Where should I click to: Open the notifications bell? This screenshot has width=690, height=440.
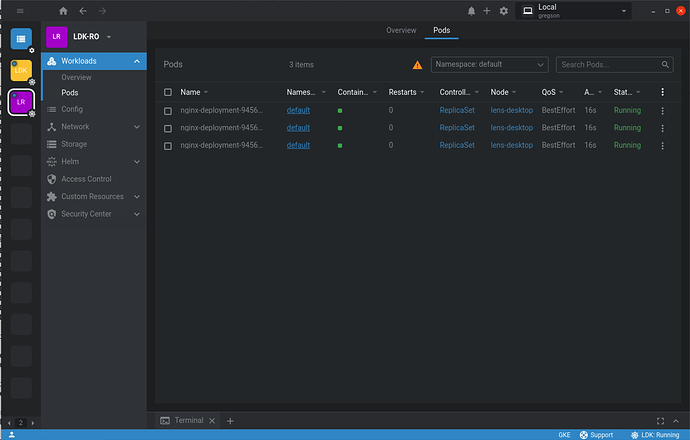tap(471, 11)
